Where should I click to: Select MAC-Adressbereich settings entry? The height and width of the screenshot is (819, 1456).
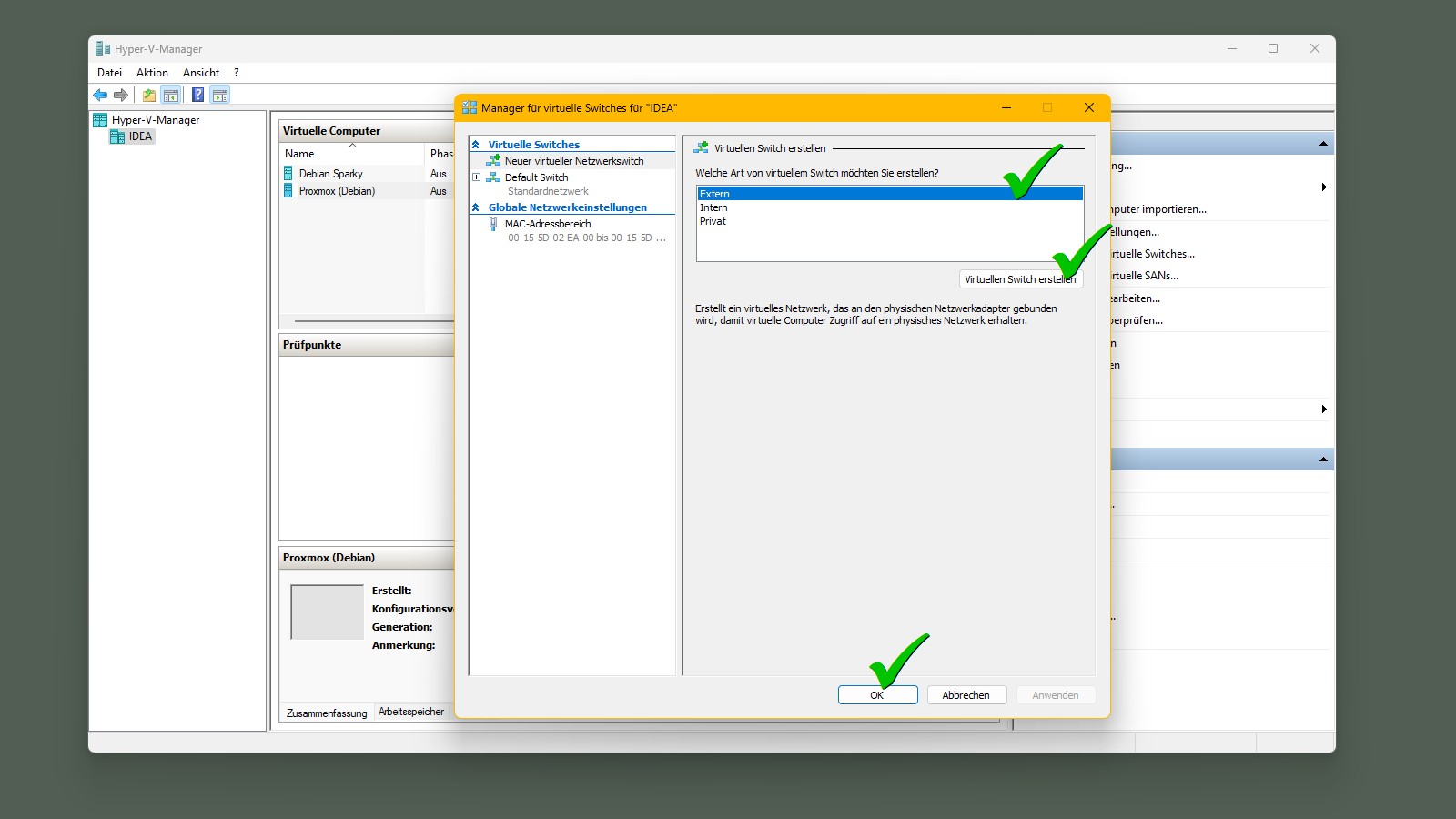547,224
